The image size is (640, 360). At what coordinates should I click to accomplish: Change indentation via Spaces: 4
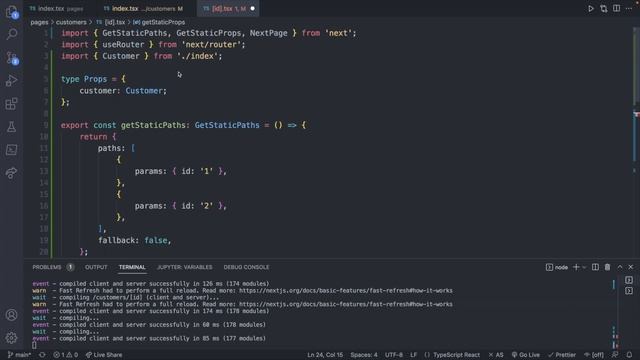point(364,355)
